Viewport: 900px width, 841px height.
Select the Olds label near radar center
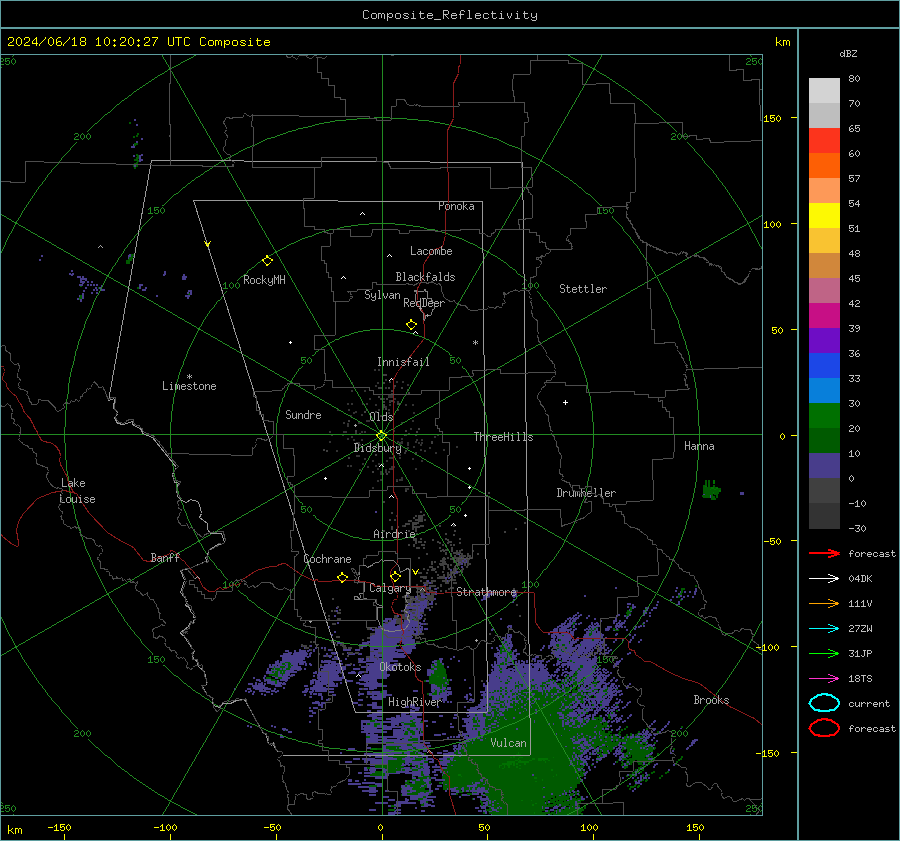click(x=381, y=417)
